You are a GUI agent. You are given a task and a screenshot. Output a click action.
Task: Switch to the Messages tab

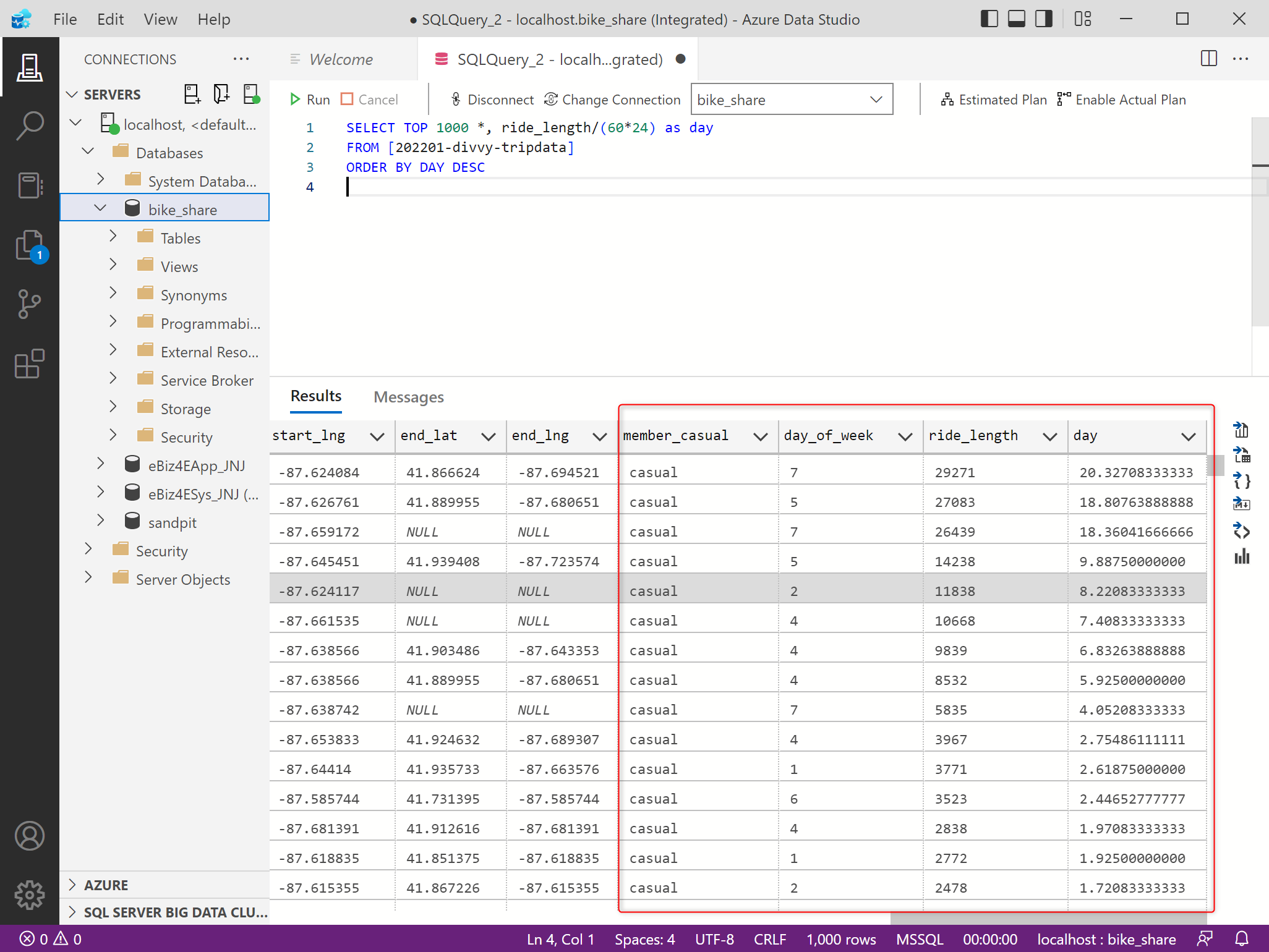[408, 397]
